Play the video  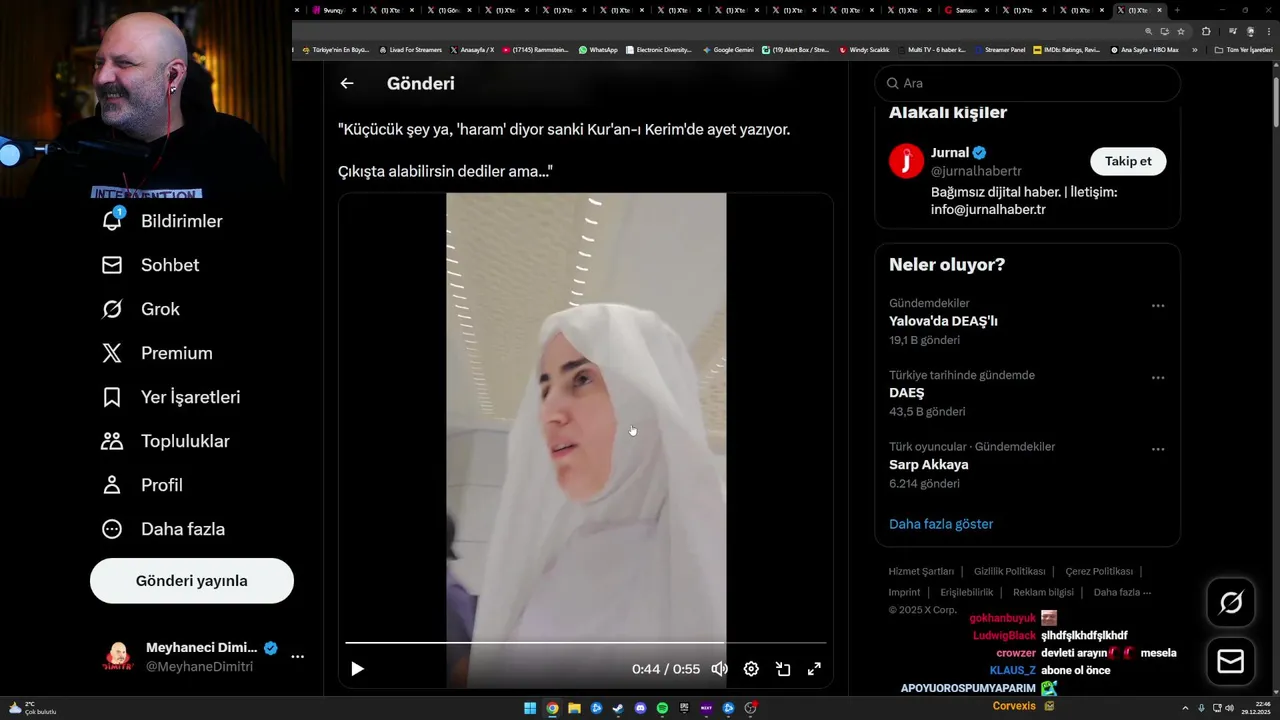[x=357, y=669]
